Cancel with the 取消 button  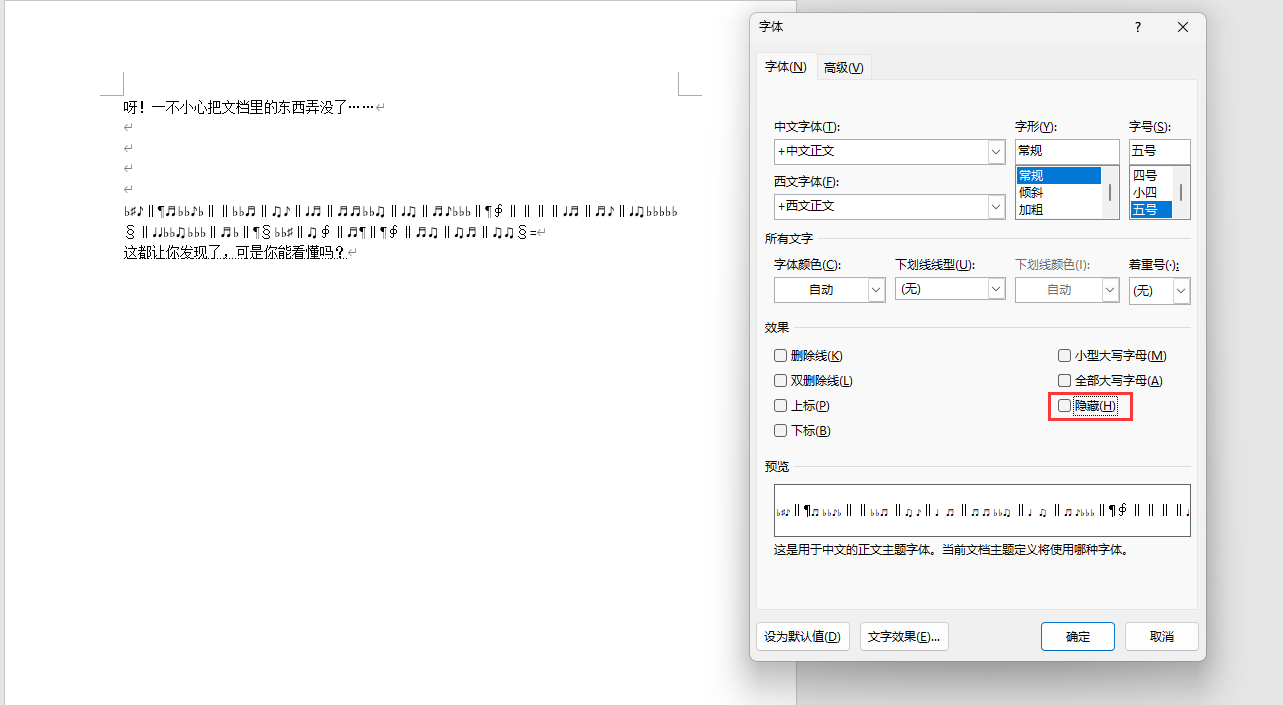point(1161,637)
